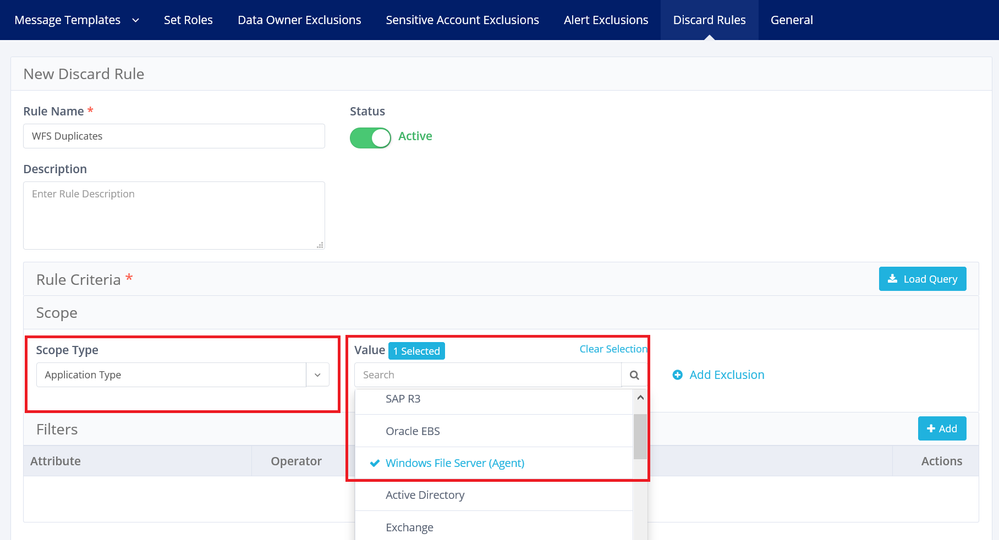Click the Clear Selection link
Screen dimensions: 999x540
613,349
